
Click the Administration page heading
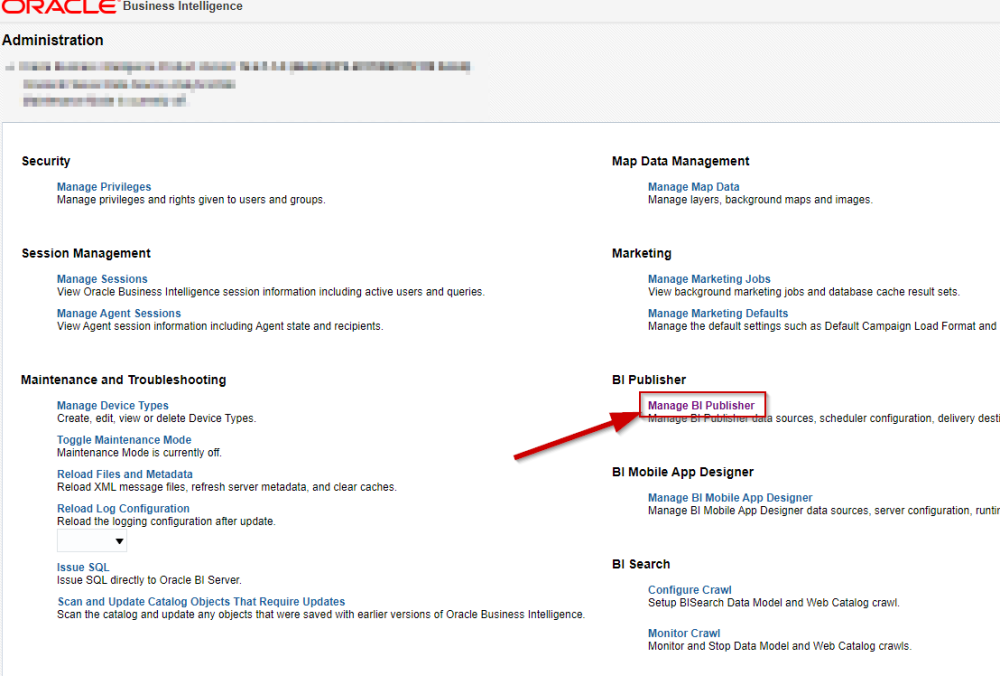pyautogui.click(x=53, y=41)
